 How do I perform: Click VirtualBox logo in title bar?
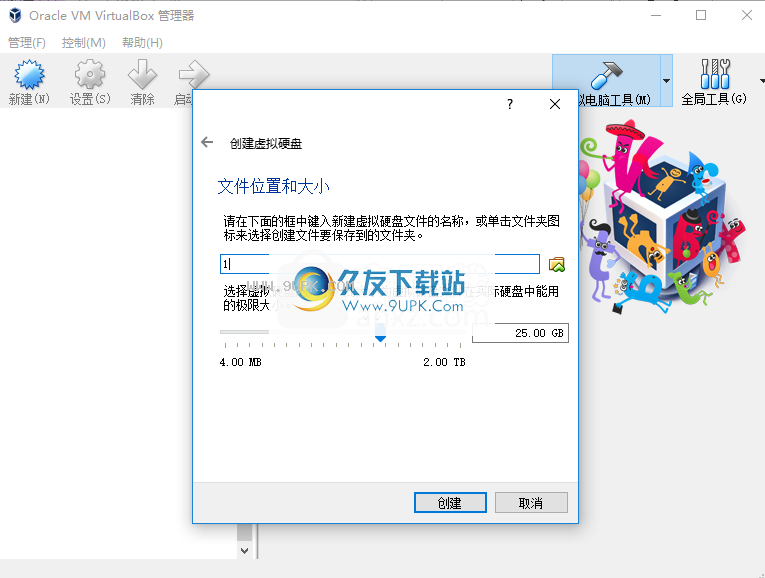[x=15, y=16]
